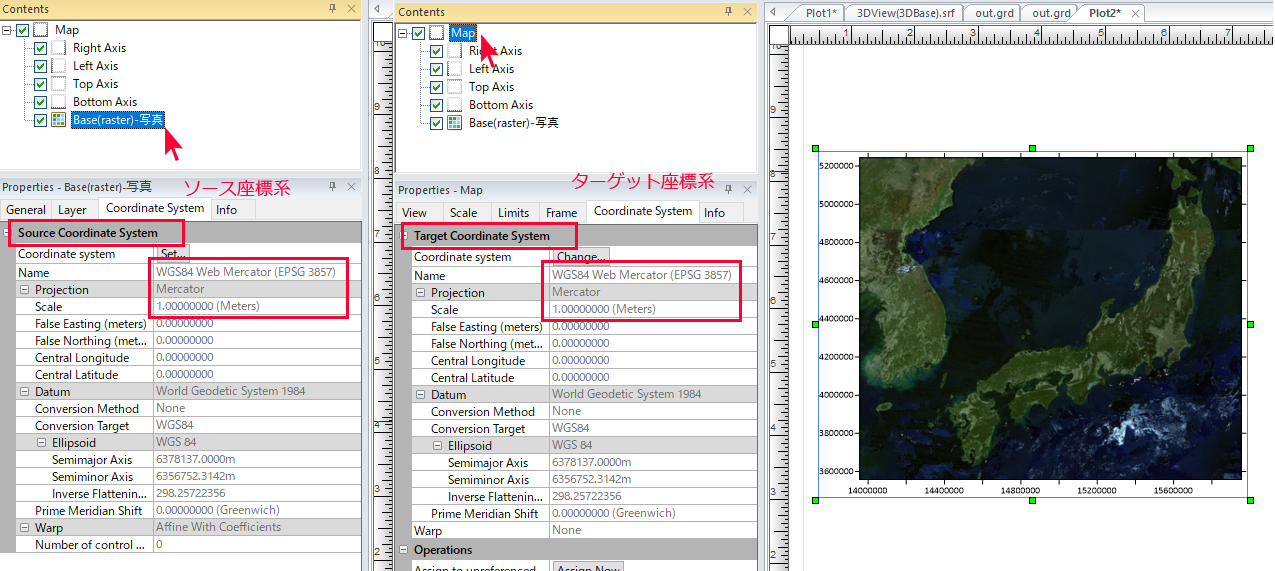Toggle Right Axis checkbox in the left Contents panel
Viewport: 1275px width, 571px height.
40,48
